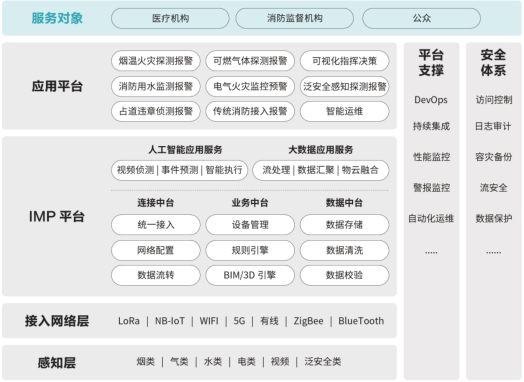Click 访问控制 text
The image size is (524, 382).
pyautogui.click(x=494, y=100)
